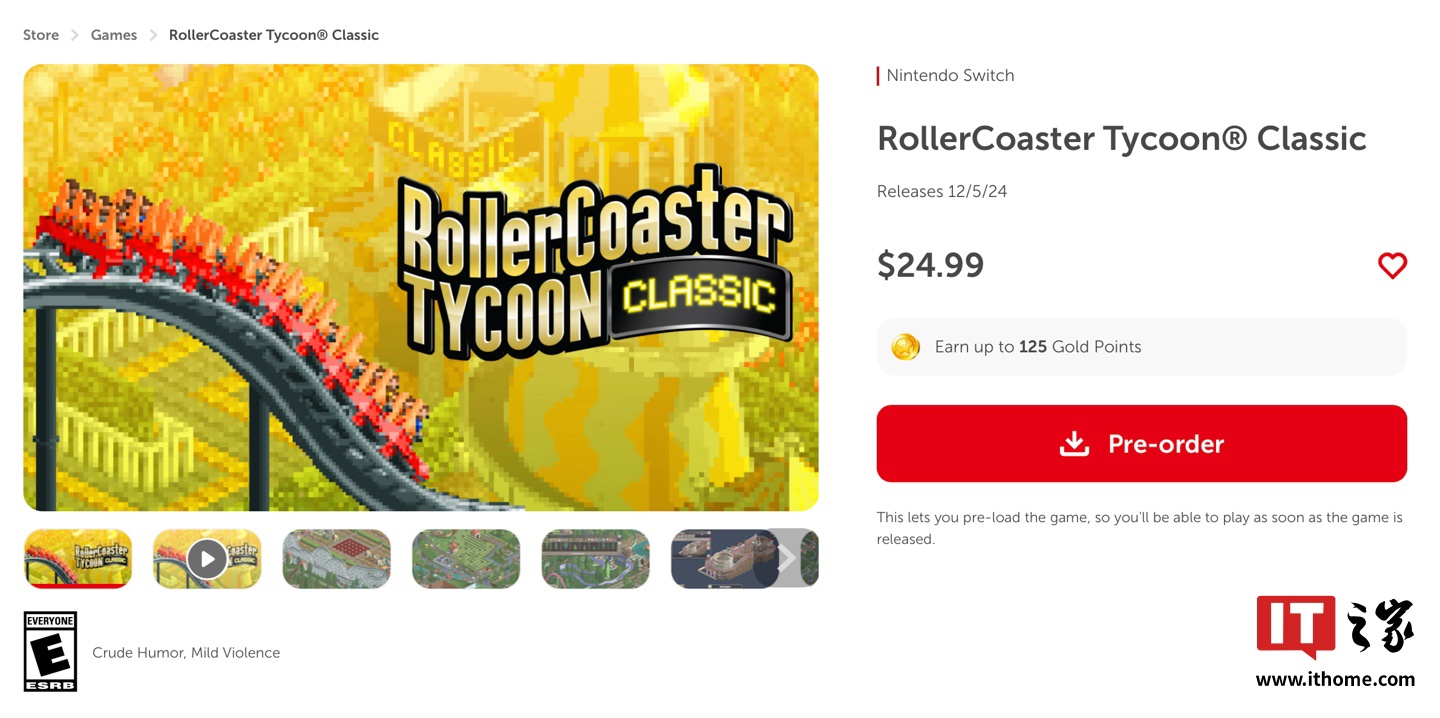This screenshot has height=718, width=1440.
Task: Click the Nintendo Switch platform label
Action: pyautogui.click(x=950, y=75)
